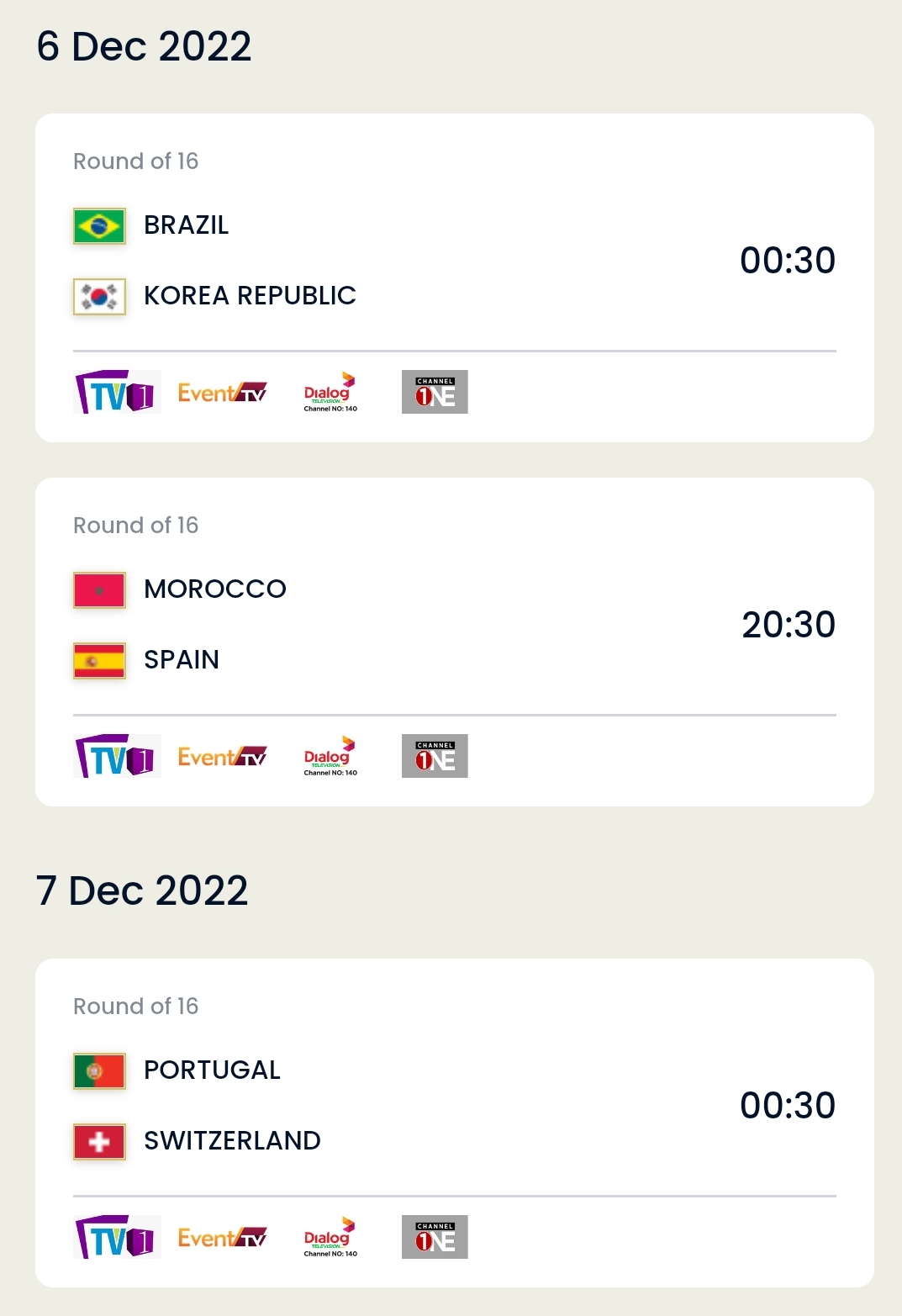Tap Channel One logo under Morocco match
This screenshot has height=1316, width=902.
435,756
